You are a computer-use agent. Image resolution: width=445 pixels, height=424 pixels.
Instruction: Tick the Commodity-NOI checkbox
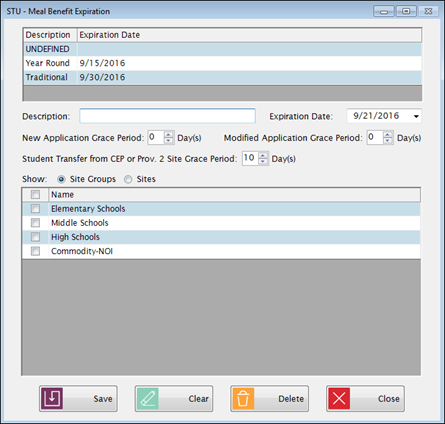coord(35,251)
